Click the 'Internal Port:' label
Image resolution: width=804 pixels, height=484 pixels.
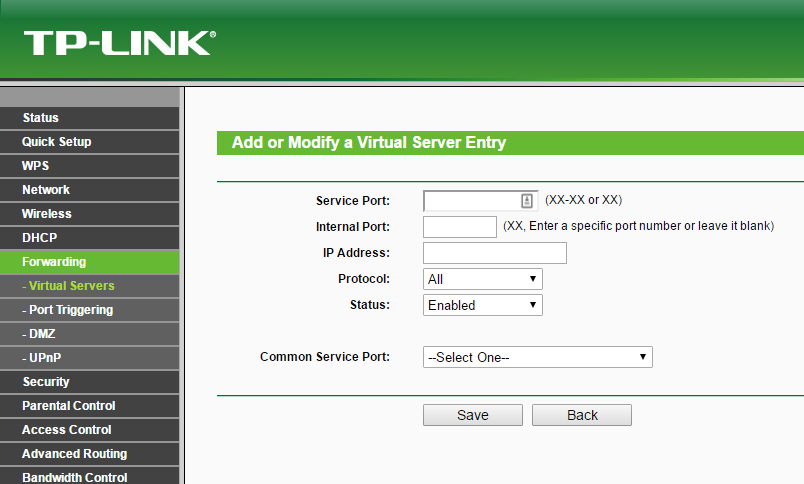[x=353, y=227]
